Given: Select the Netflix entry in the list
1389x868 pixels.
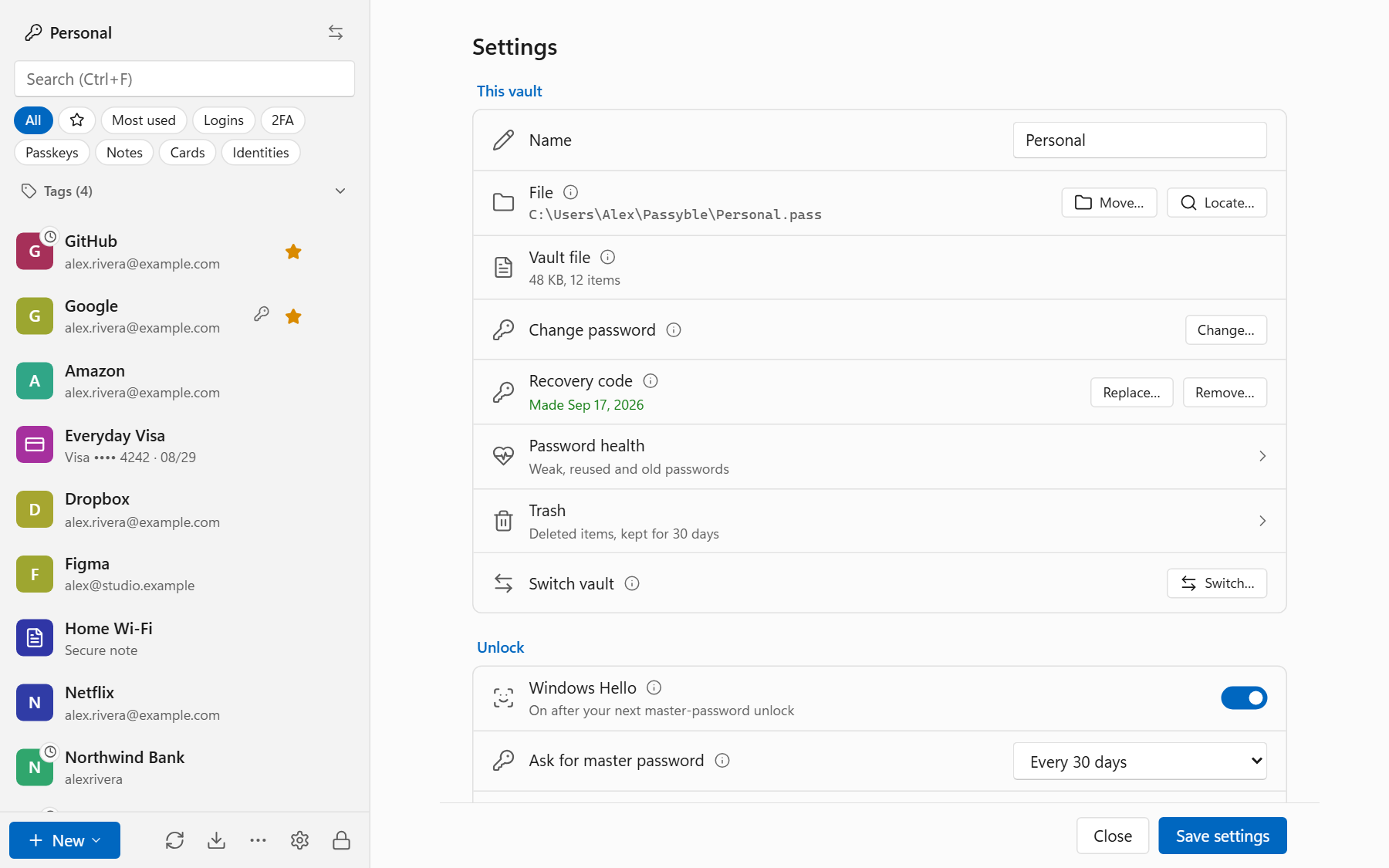Looking at the screenshot, I should pos(184,703).
